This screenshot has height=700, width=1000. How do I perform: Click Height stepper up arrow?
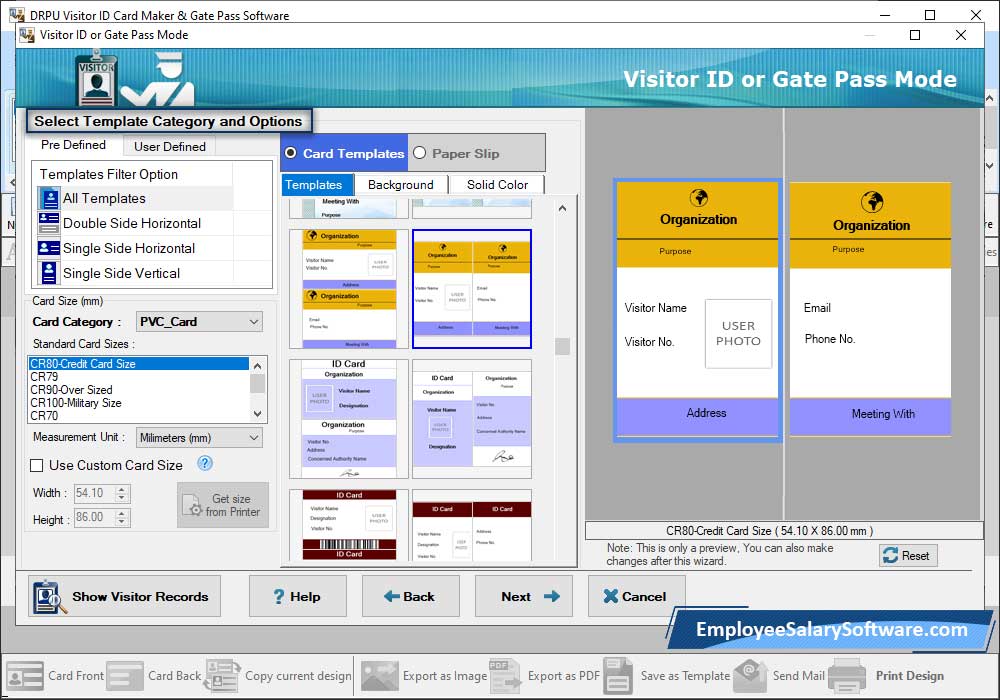click(122, 513)
